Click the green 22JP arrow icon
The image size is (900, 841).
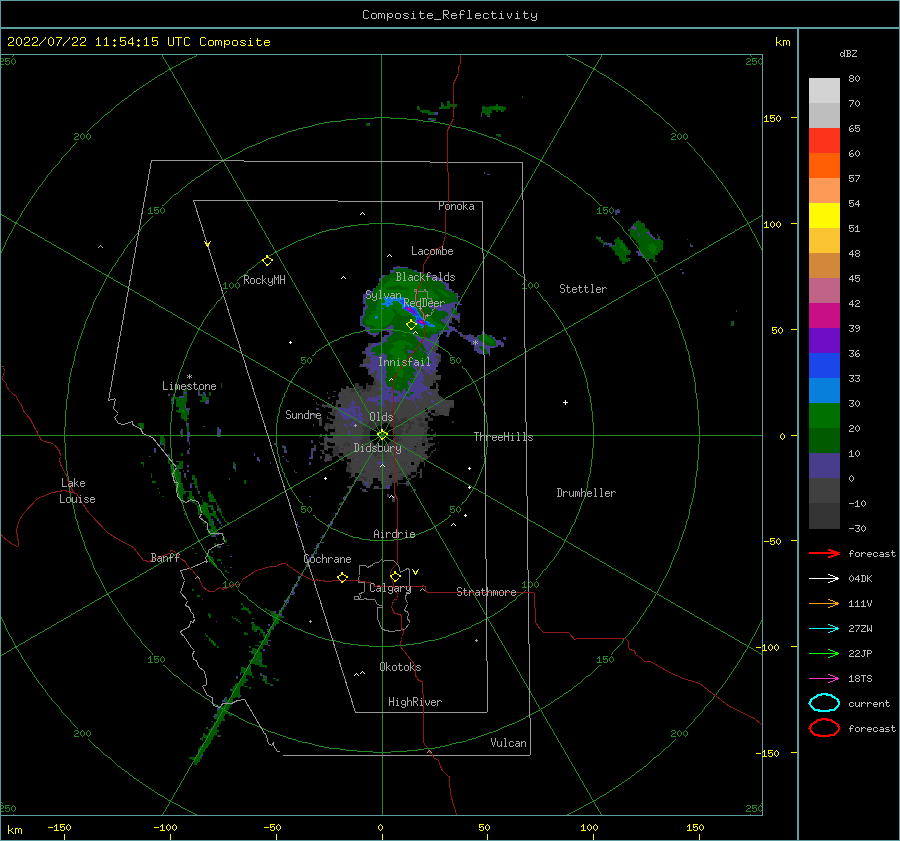coord(824,653)
